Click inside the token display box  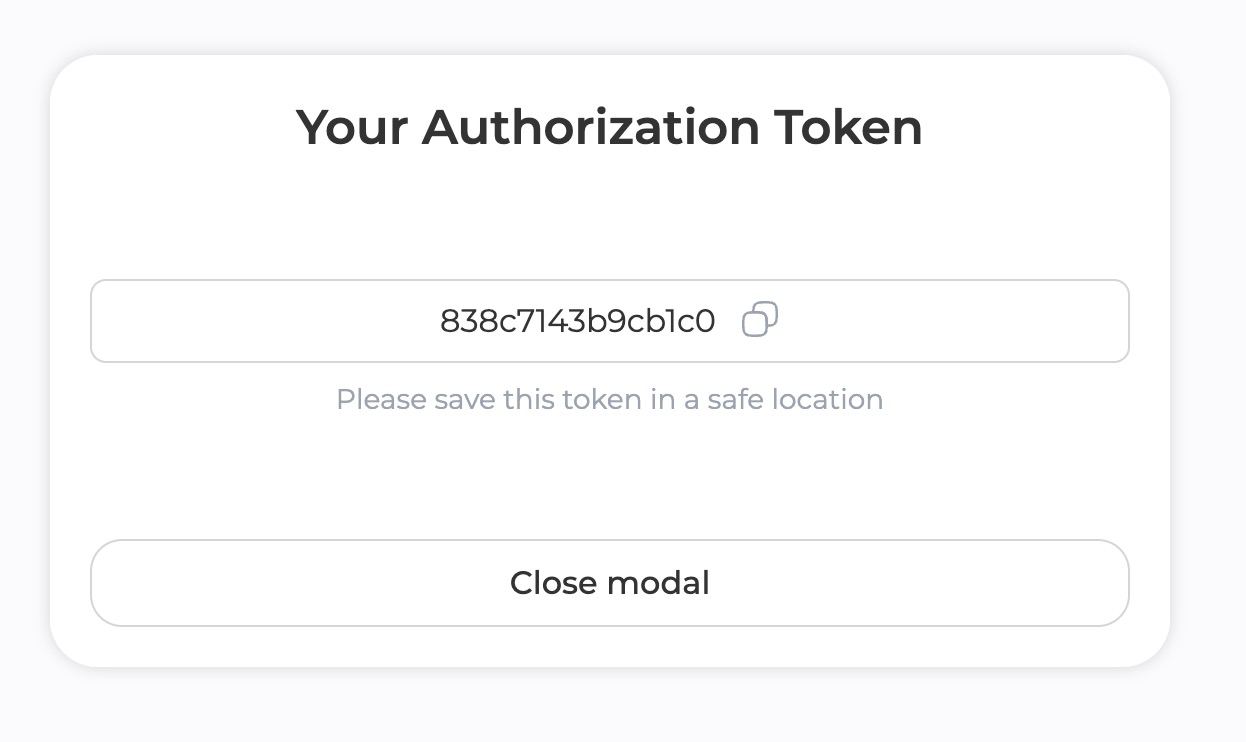point(300,321)
